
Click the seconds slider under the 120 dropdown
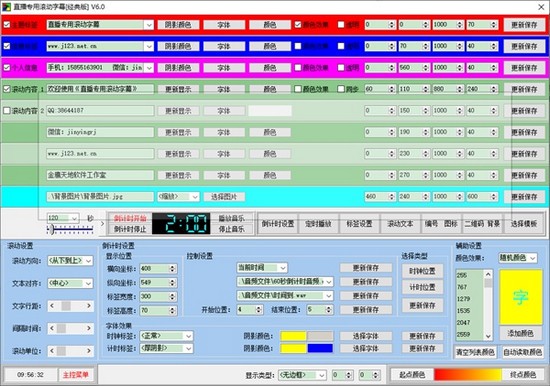70,230
